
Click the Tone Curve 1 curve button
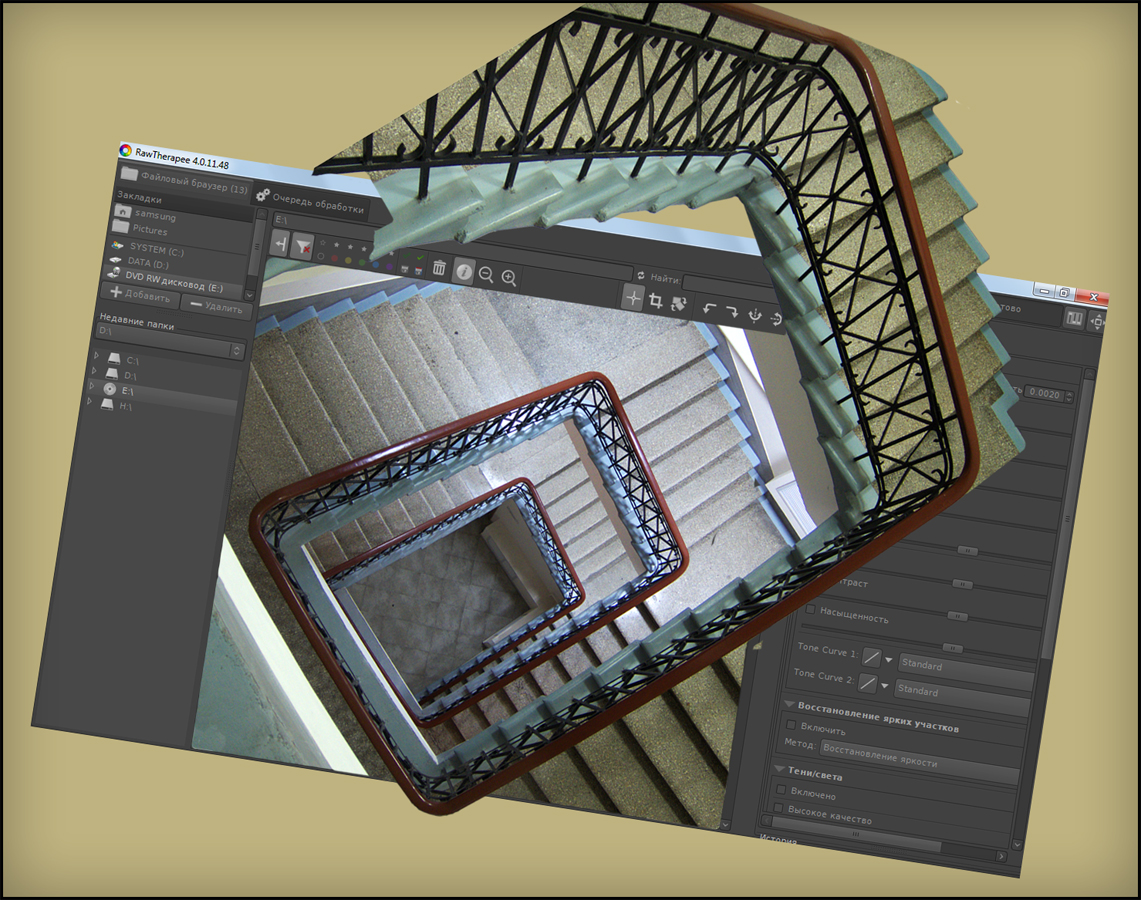pyautogui.click(x=871, y=658)
